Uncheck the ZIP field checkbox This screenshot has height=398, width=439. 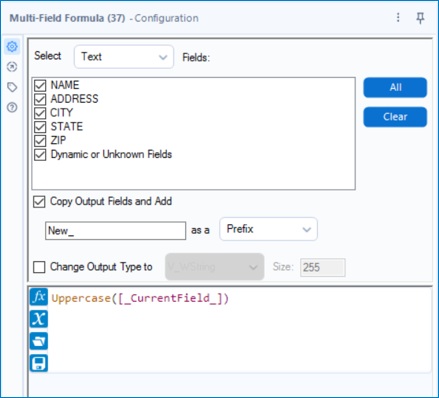tap(40, 141)
